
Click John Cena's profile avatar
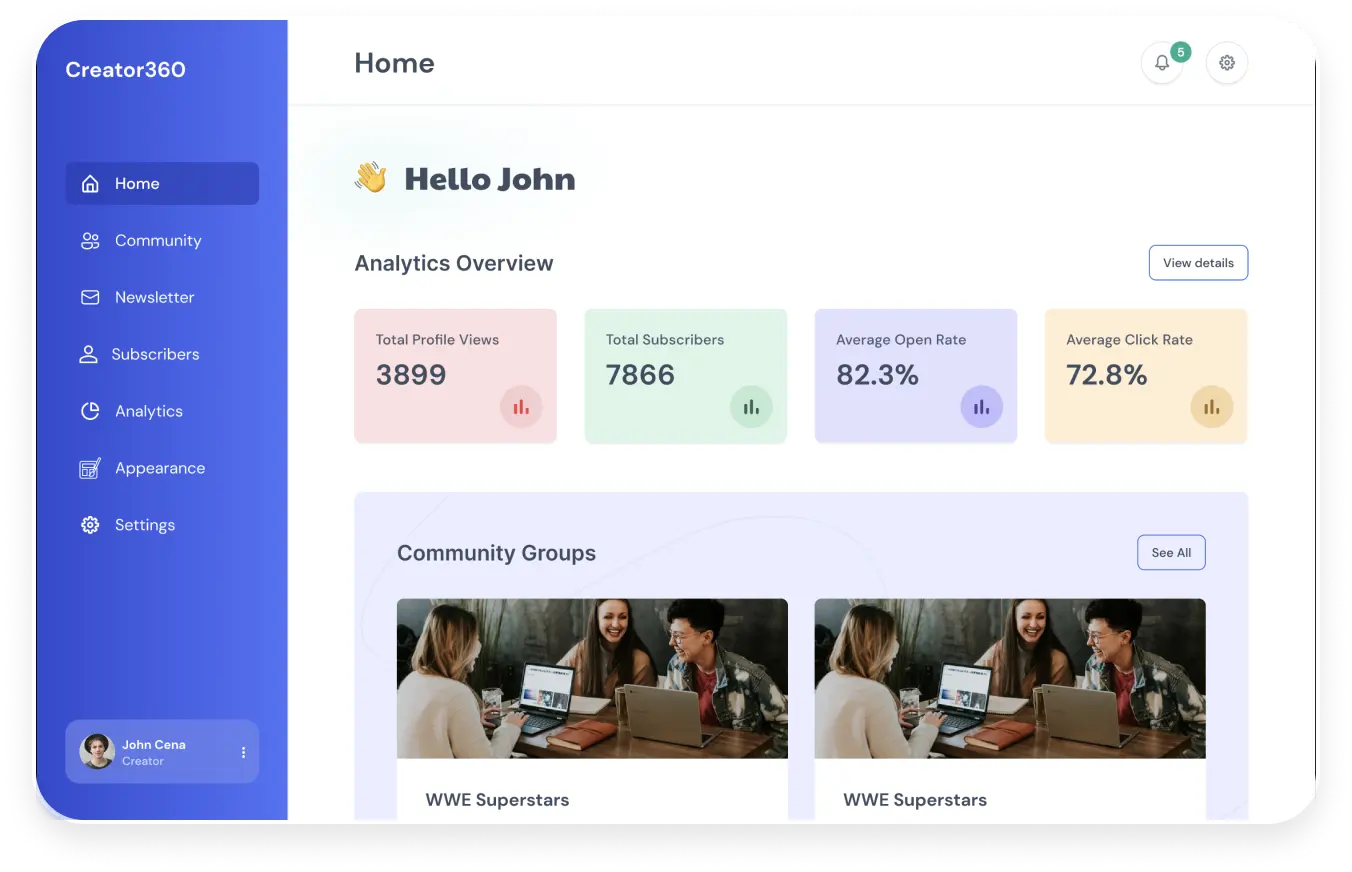pyautogui.click(x=97, y=751)
